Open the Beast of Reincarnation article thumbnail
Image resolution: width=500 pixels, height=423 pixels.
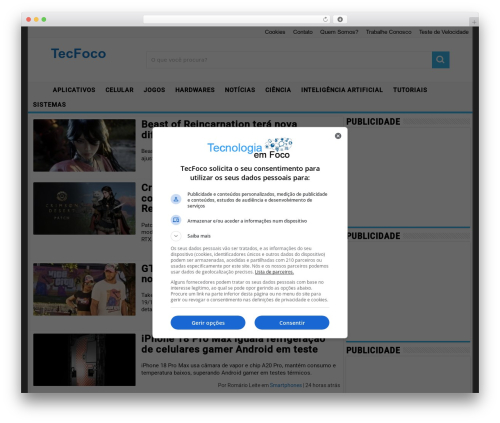pos(84,145)
